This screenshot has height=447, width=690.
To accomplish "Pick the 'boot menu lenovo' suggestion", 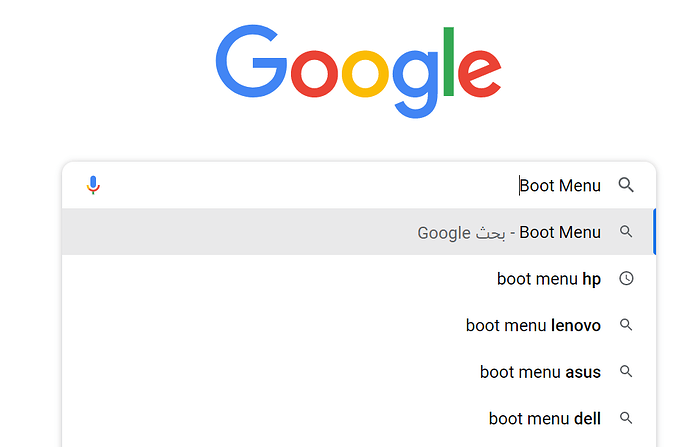I will [x=533, y=325].
